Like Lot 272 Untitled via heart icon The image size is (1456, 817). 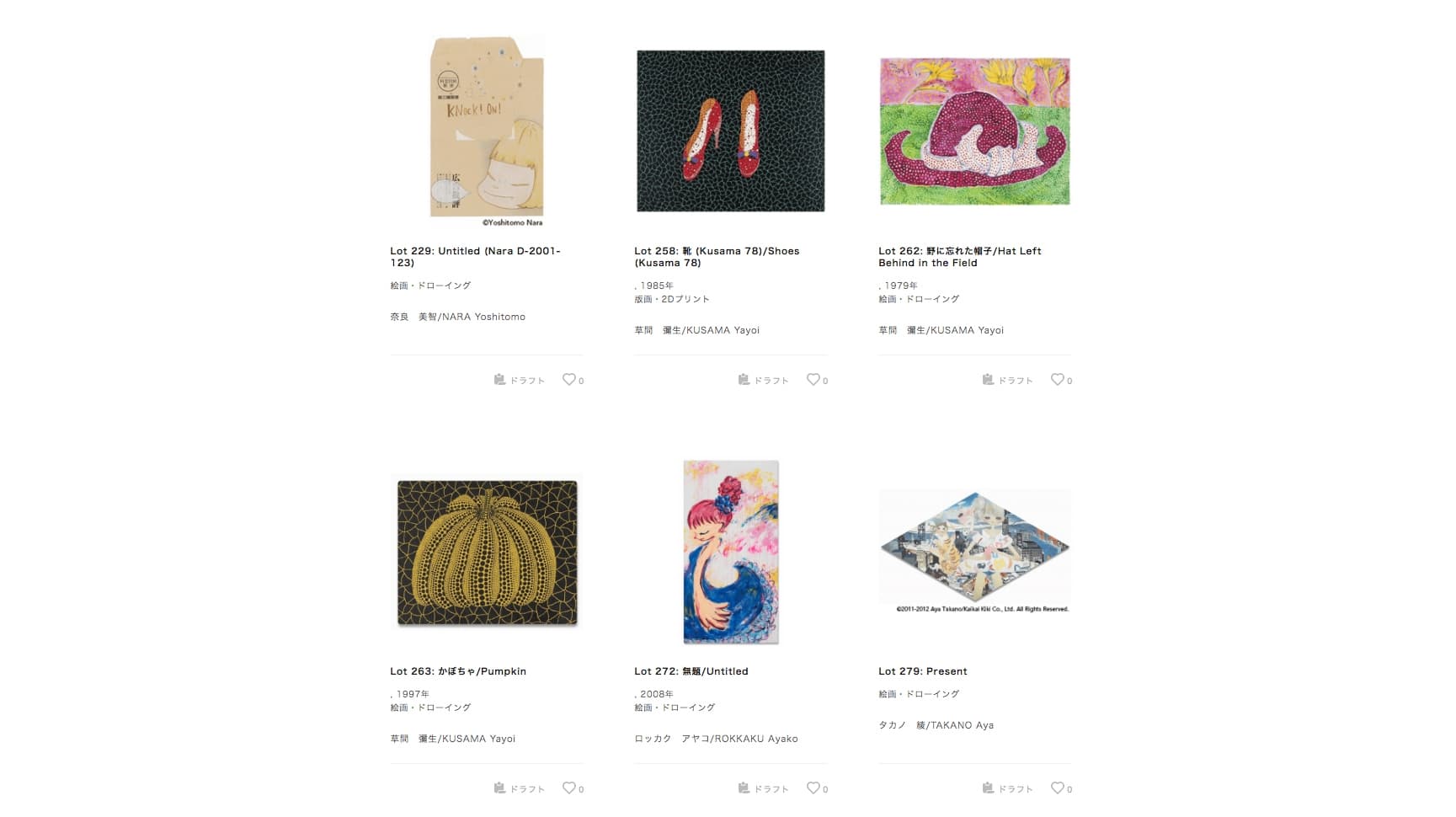(813, 788)
